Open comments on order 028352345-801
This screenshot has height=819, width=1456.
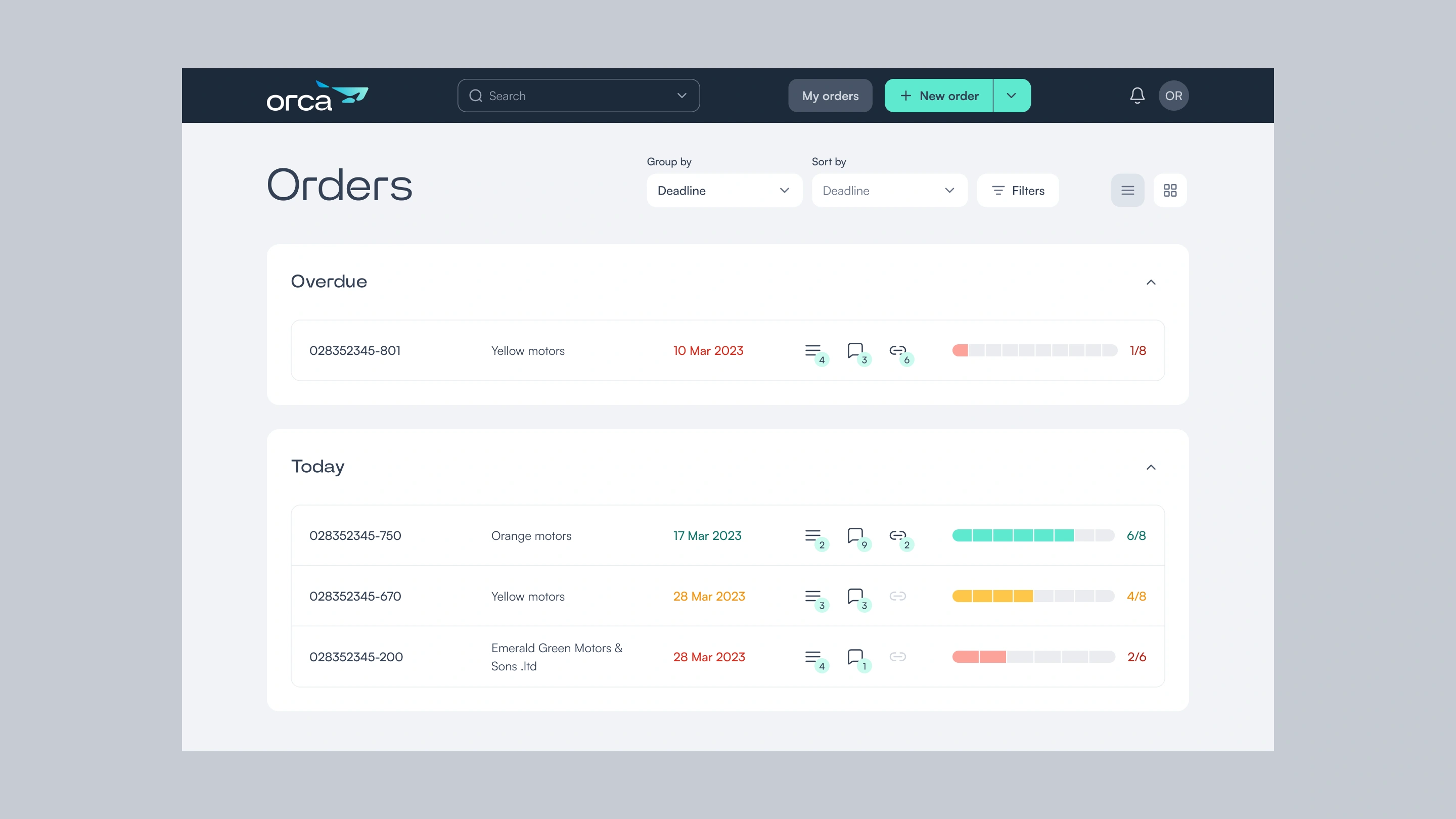(856, 350)
